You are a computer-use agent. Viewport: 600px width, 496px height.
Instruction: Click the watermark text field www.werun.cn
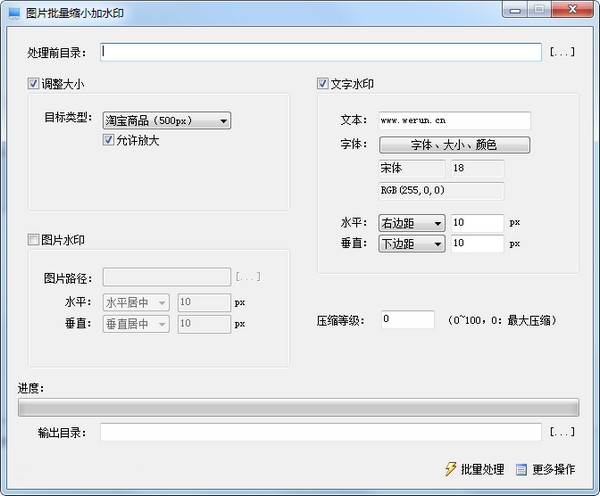click(x=454, y=121)
